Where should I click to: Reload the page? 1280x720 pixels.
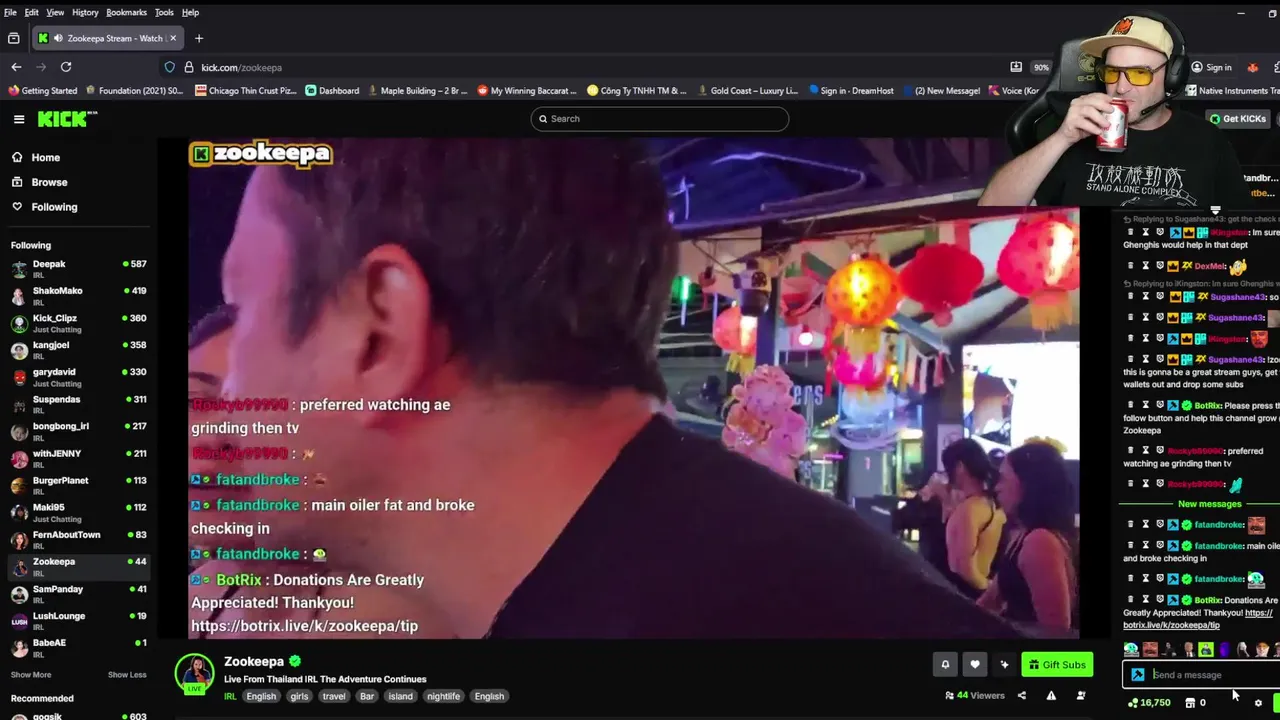click(x=66, y=67)
